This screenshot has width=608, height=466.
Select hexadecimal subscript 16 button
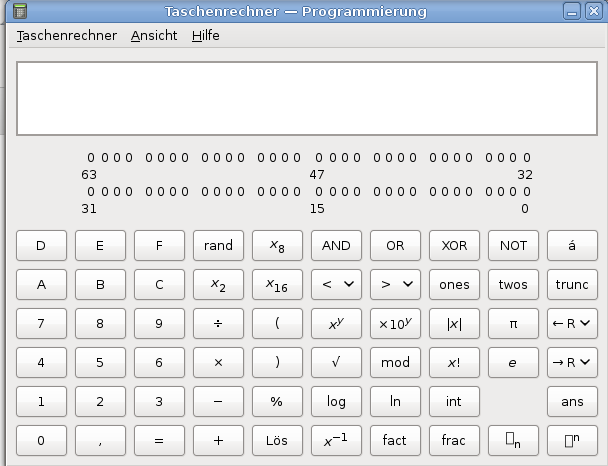pyautogui.click(x=277, y=285)
